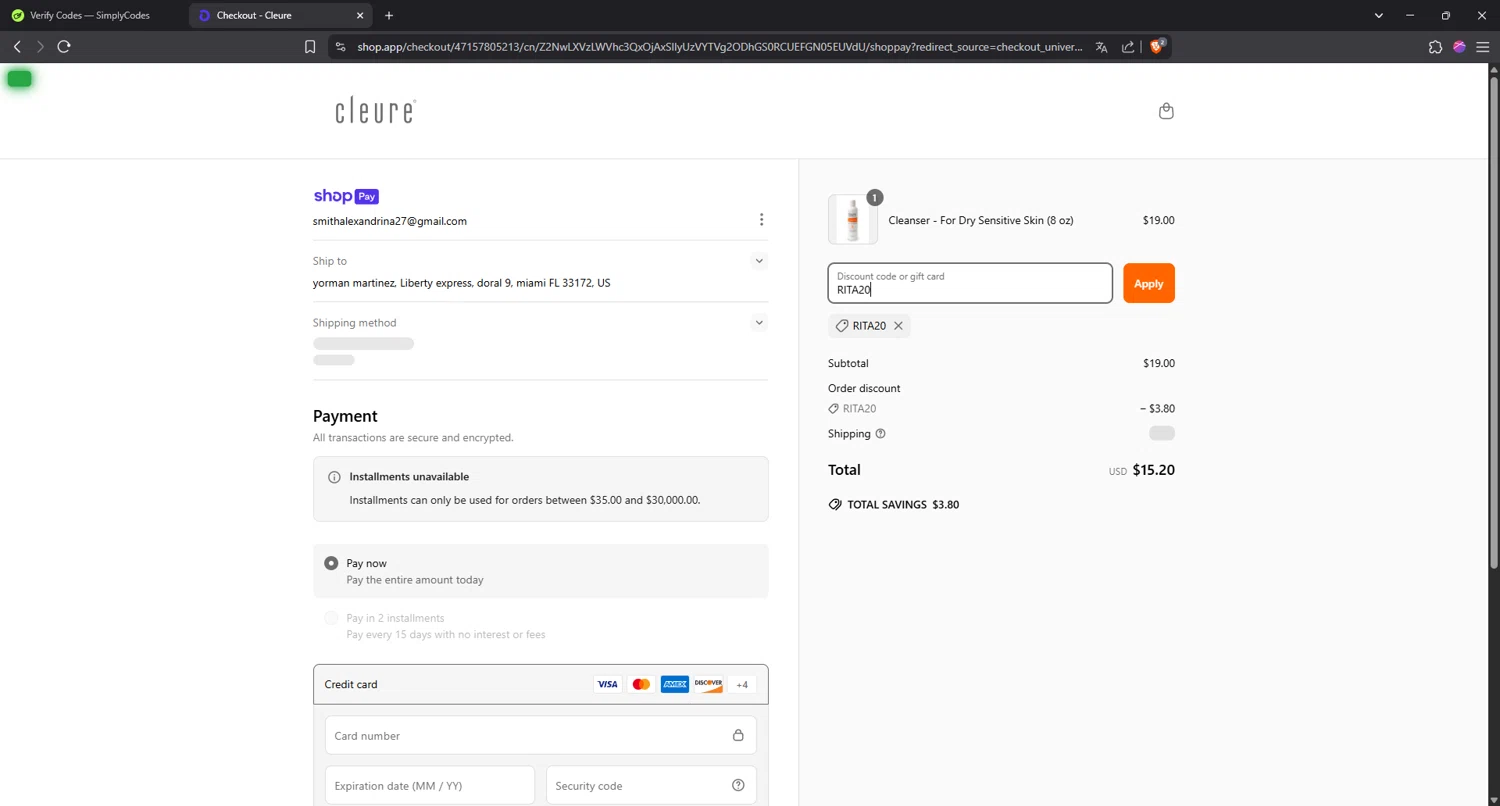Open the browser extensions puzzle icon
Viewport: 1500px width, 806px height.
pos(1435,47)
